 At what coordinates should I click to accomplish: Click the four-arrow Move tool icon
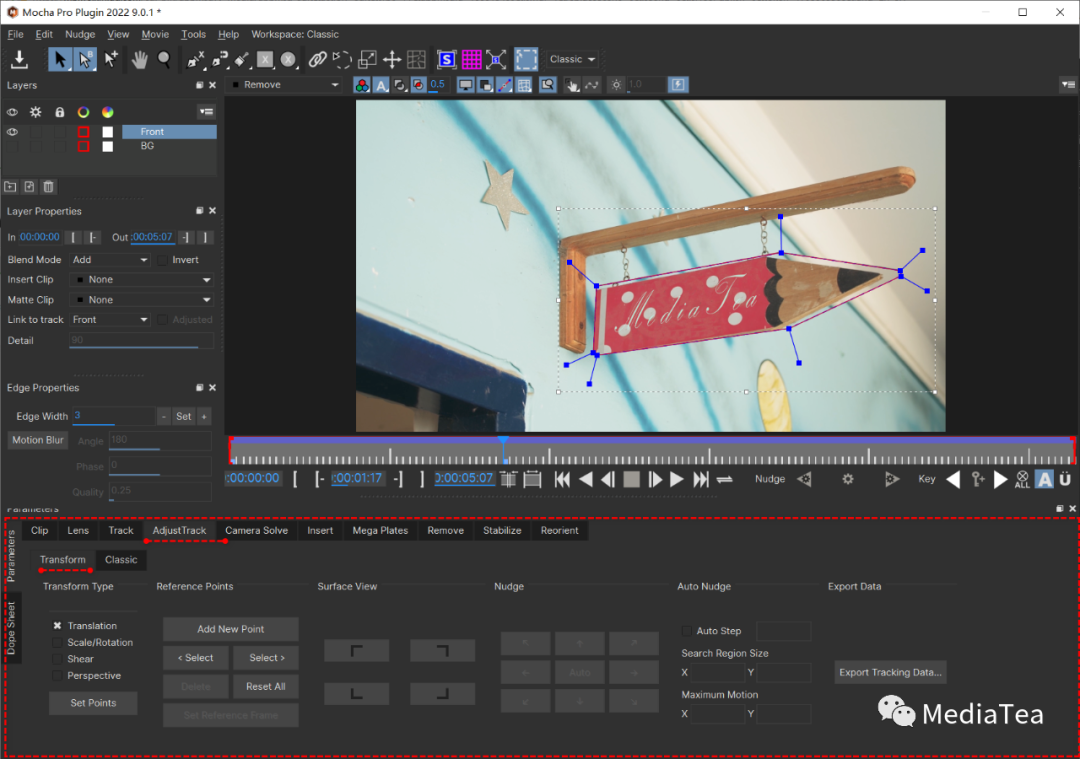(x=392, y=59)
